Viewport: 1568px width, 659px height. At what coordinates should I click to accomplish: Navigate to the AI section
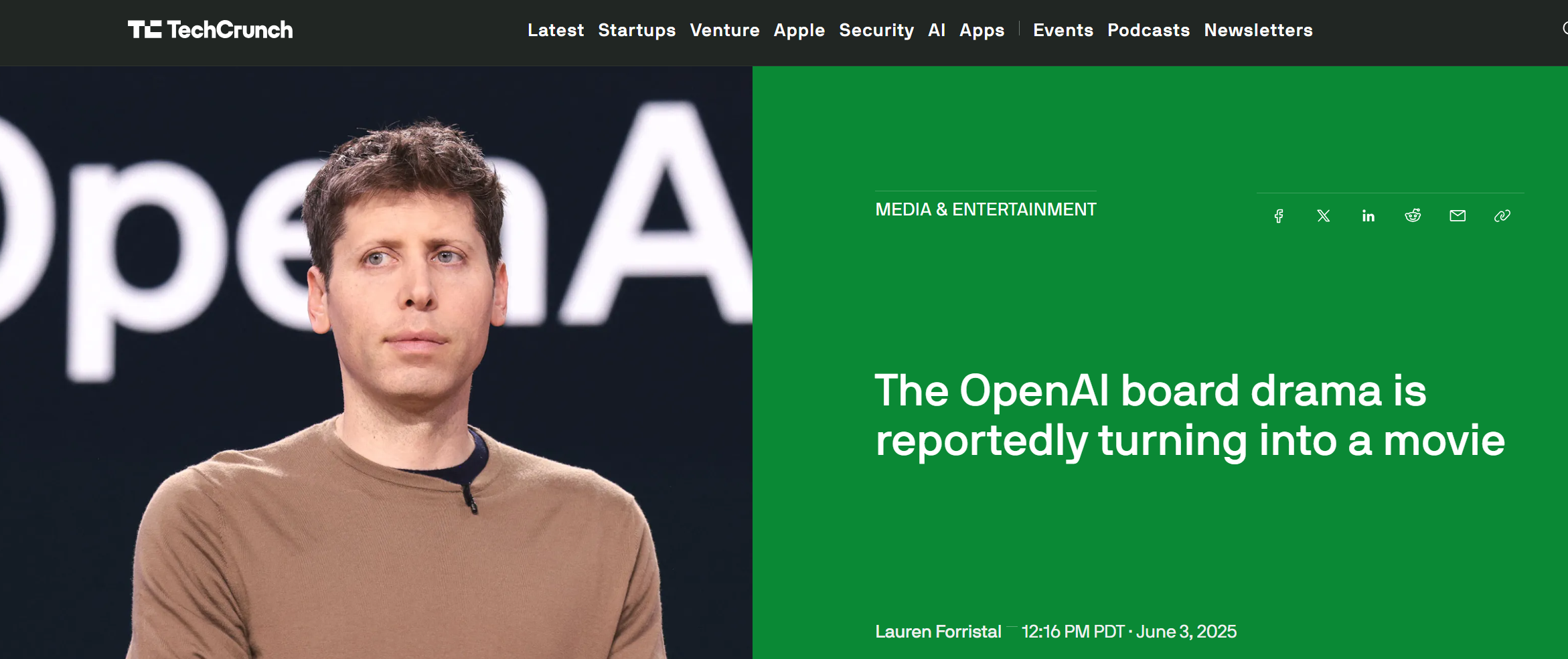tap(937, 30)
